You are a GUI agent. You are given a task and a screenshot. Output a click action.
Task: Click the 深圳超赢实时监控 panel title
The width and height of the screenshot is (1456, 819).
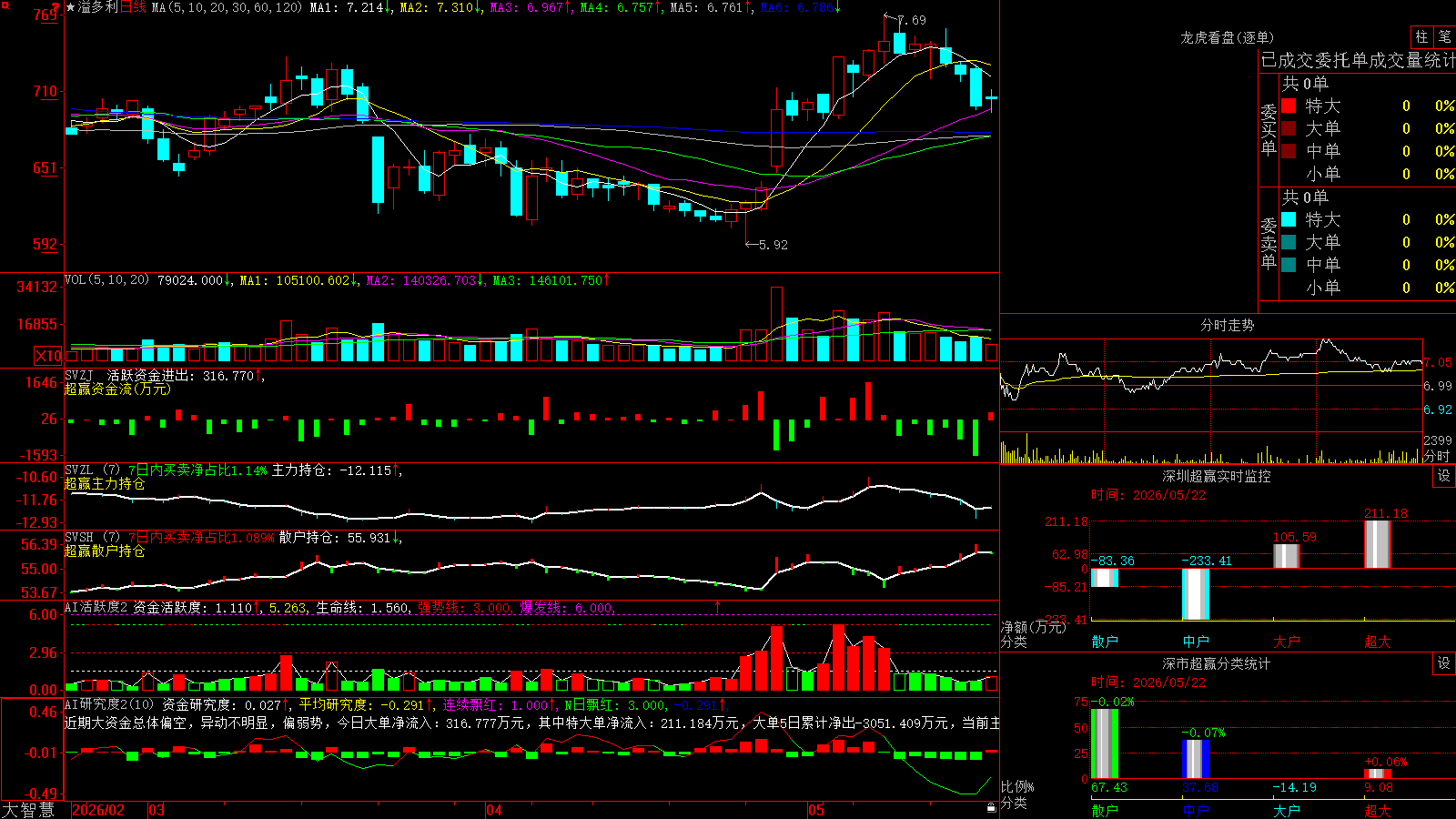tap(1217, 476)
